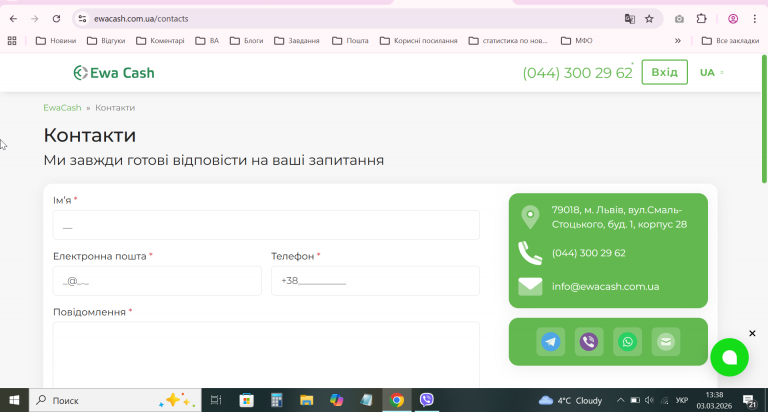Click the Ewa Cash logo
Image resolution: width=768 pixels, height=412 pixels.
[x=114, y=73]
